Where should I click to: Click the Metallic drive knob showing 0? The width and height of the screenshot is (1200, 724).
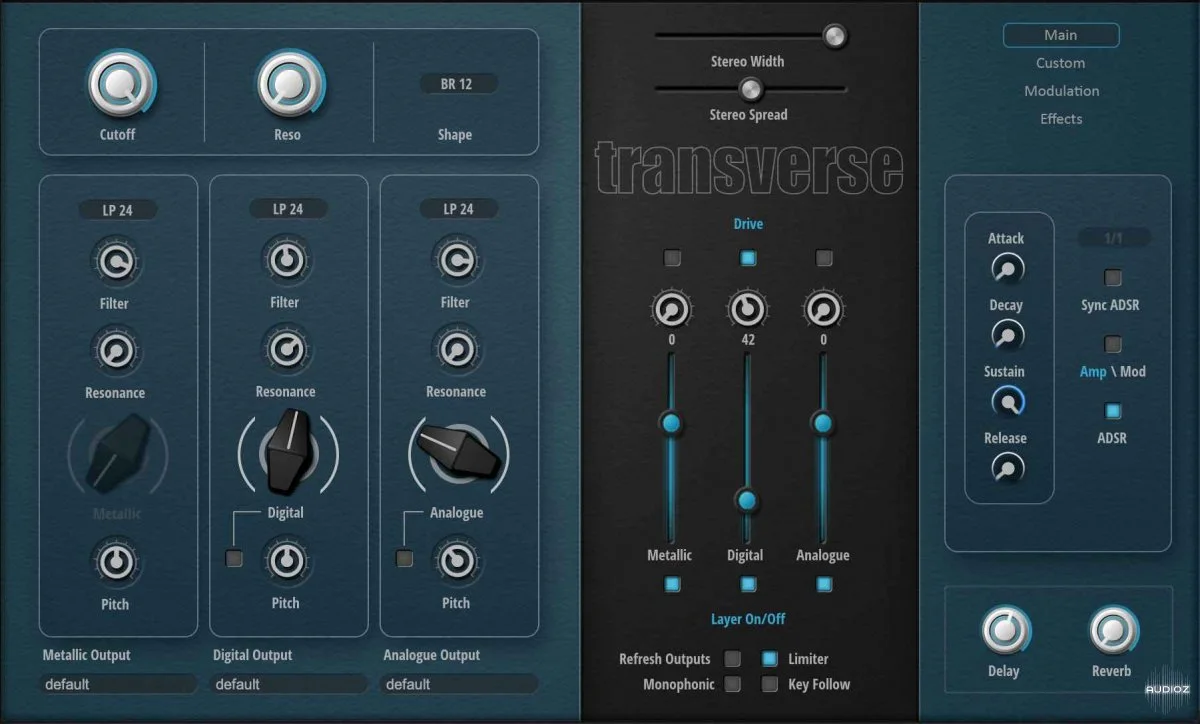(671, 310)
